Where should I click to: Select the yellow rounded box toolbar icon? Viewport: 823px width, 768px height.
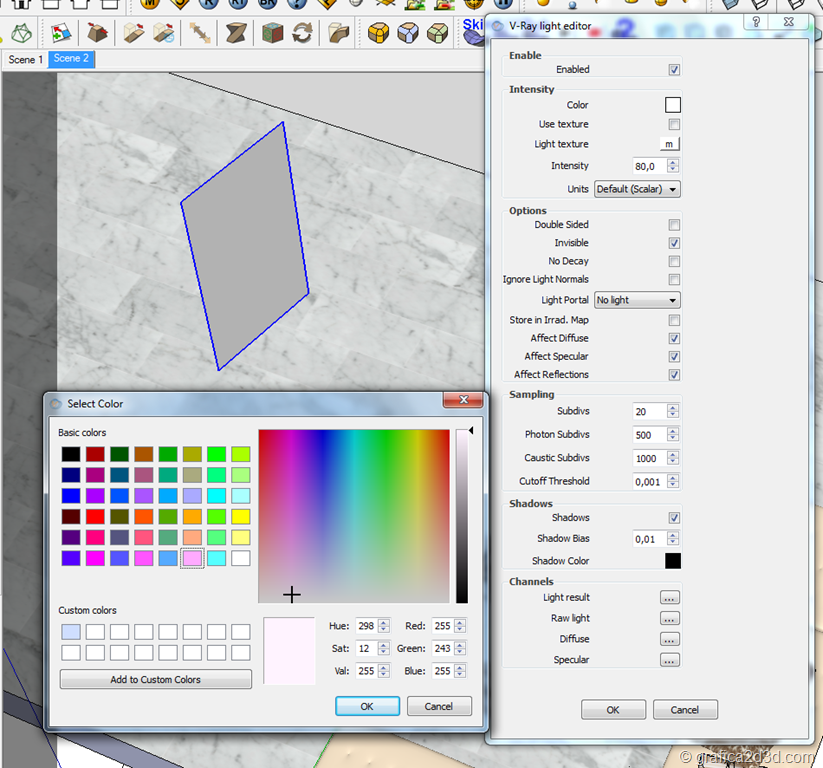pos(378,34)
